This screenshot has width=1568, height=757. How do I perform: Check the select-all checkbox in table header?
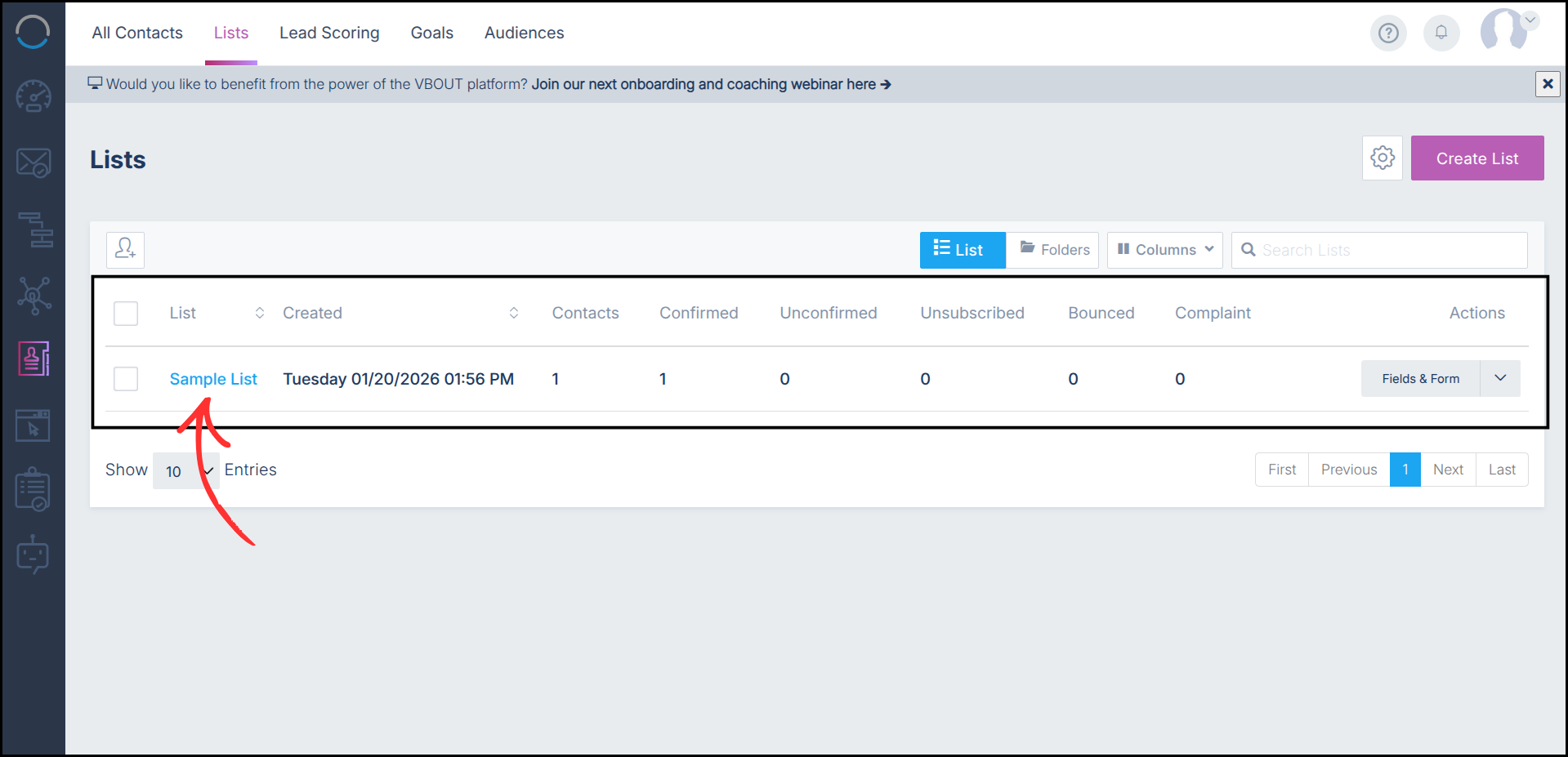(x=126, y=313)
